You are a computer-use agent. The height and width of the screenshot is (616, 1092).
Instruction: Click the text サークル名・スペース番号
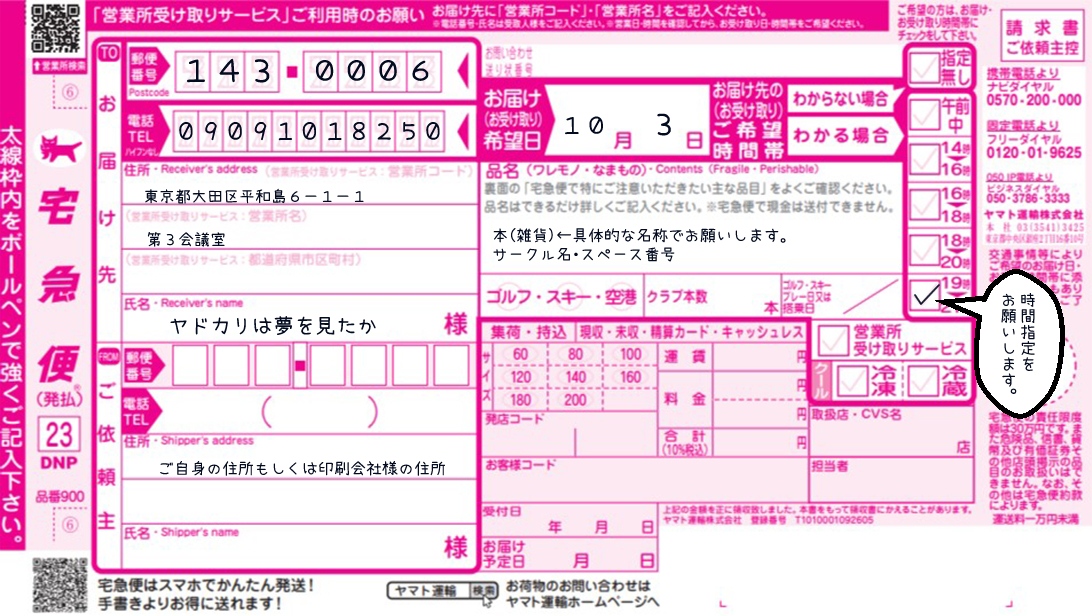pyautogui.click(x=584, y=255)
